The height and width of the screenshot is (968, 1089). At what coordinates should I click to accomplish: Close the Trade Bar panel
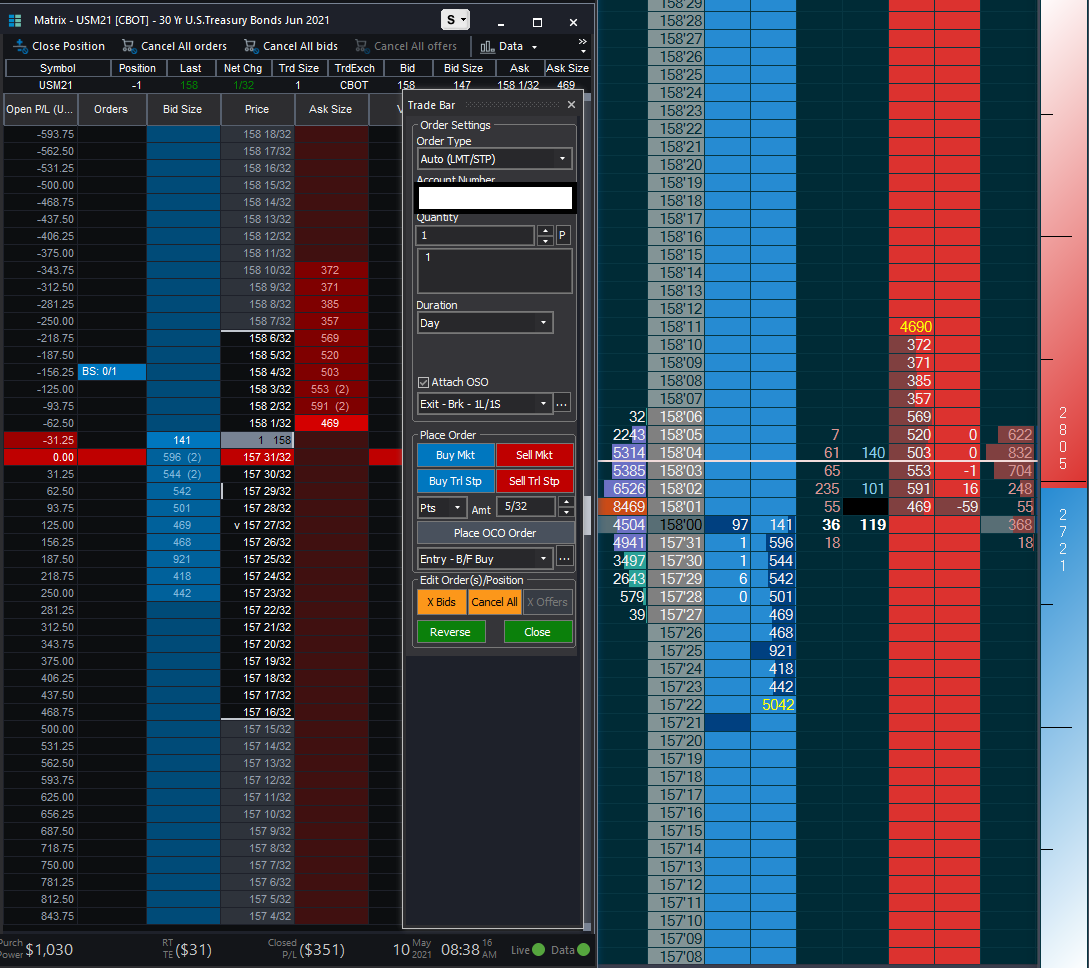pos(571,105)
